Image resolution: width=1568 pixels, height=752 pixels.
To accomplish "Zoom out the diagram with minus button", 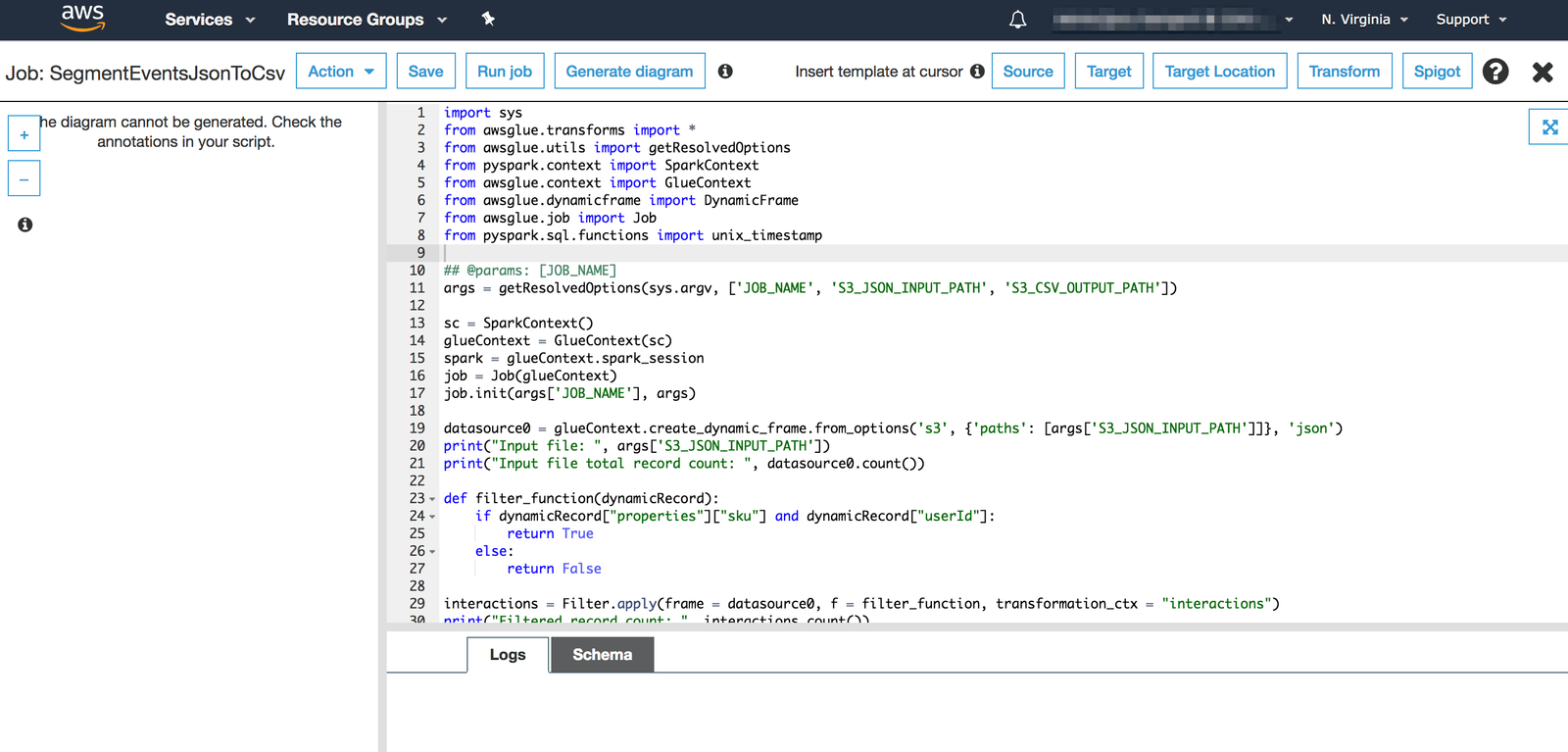I will 24,179.
